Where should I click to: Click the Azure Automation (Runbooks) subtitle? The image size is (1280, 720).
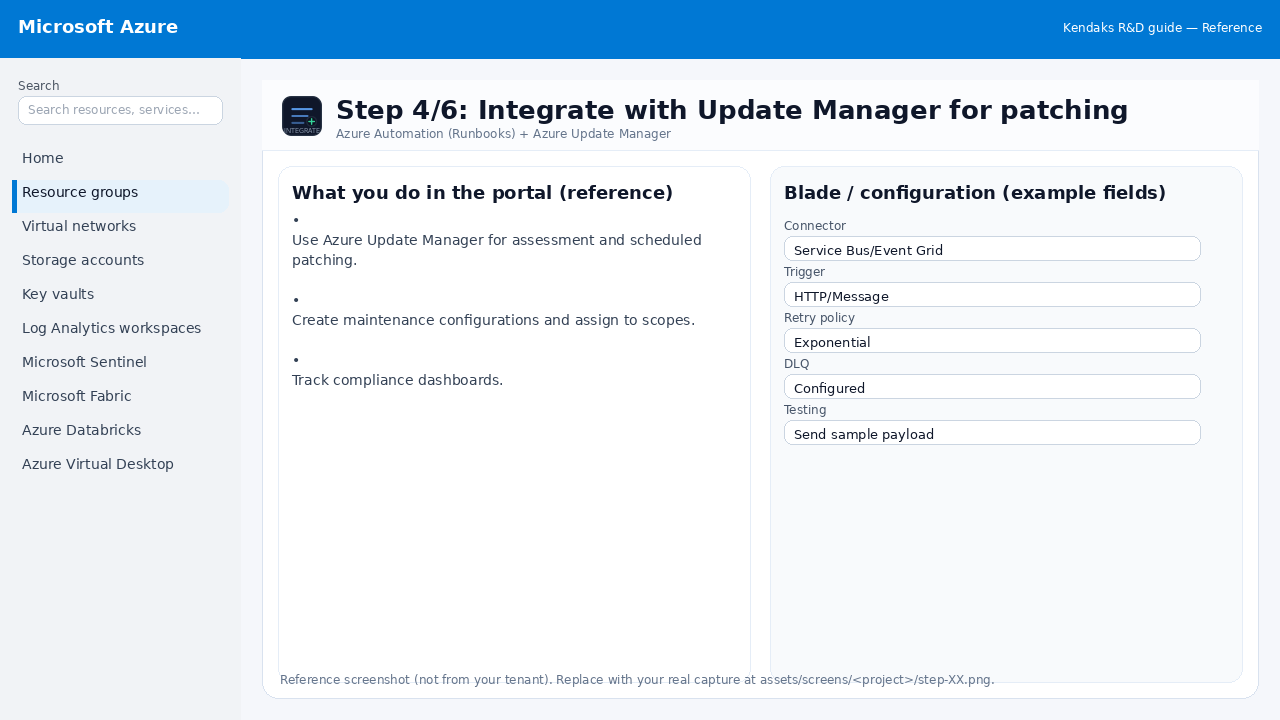503,134
